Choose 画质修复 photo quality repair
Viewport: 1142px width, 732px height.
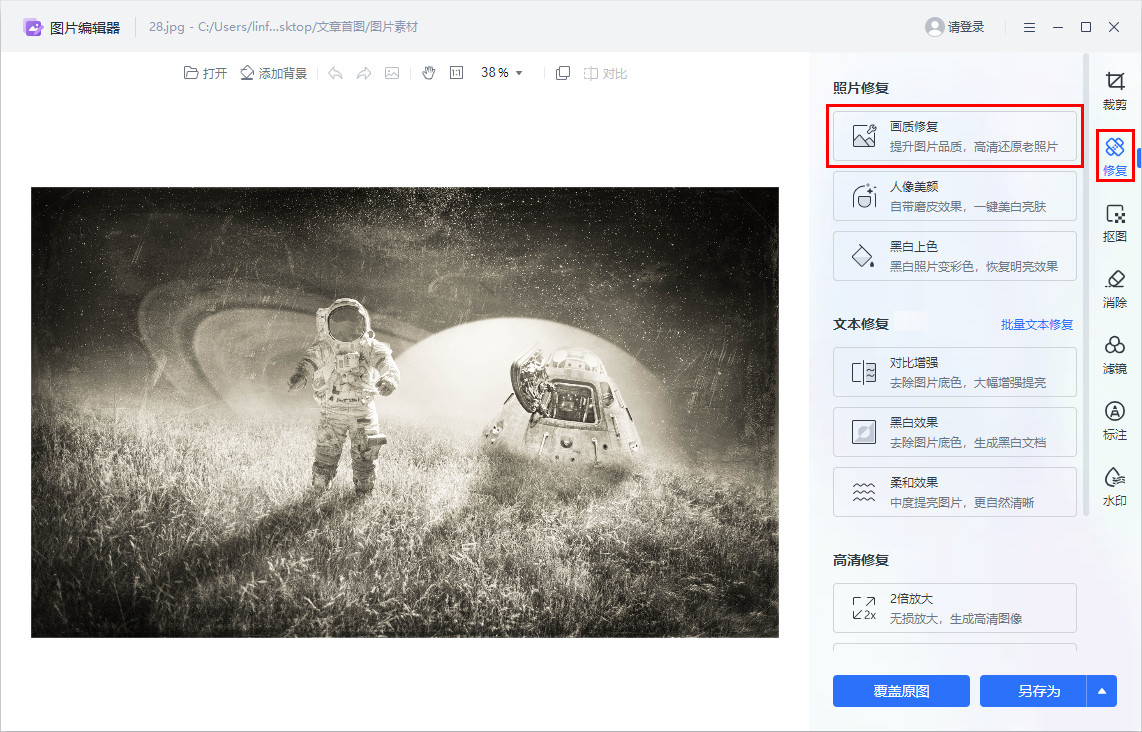954,136
